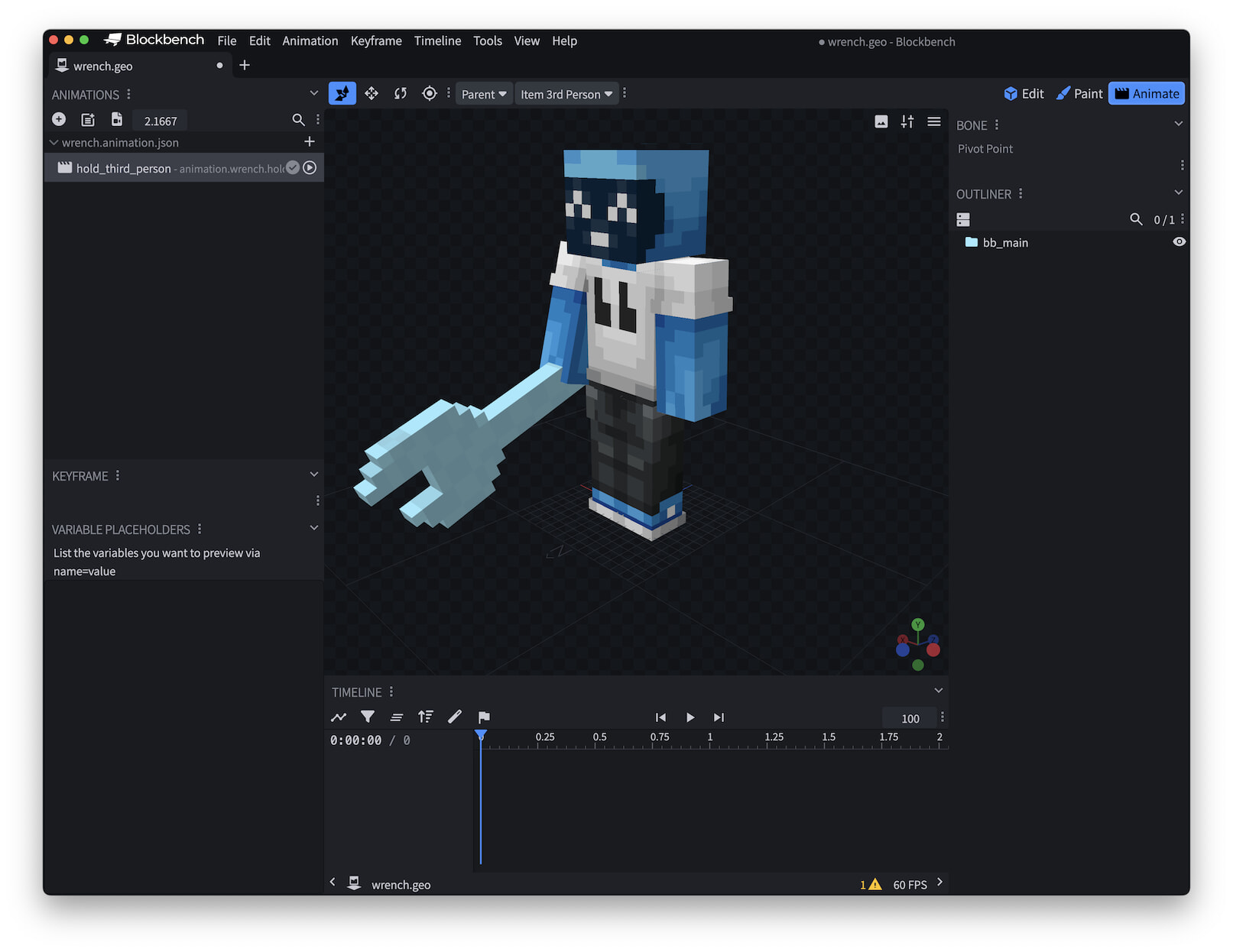1233x952 pixels.
Task: Open the View menu
Action: pos(527,40)
